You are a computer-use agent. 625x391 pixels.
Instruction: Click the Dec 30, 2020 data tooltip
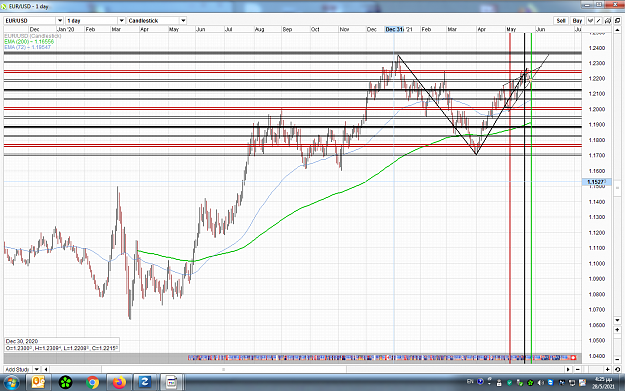pos(62,345)
